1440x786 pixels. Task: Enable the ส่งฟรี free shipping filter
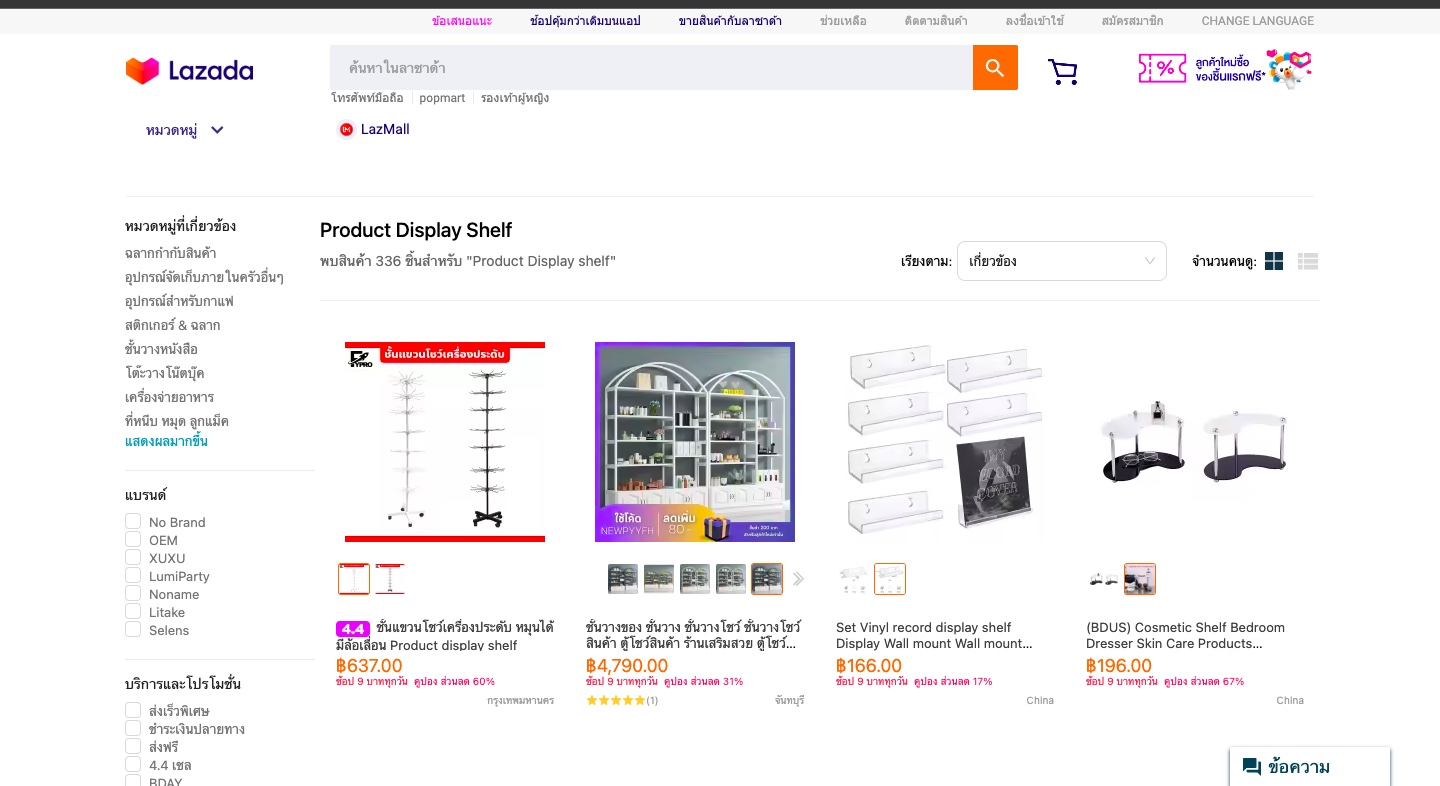click(x=133, y=747)
